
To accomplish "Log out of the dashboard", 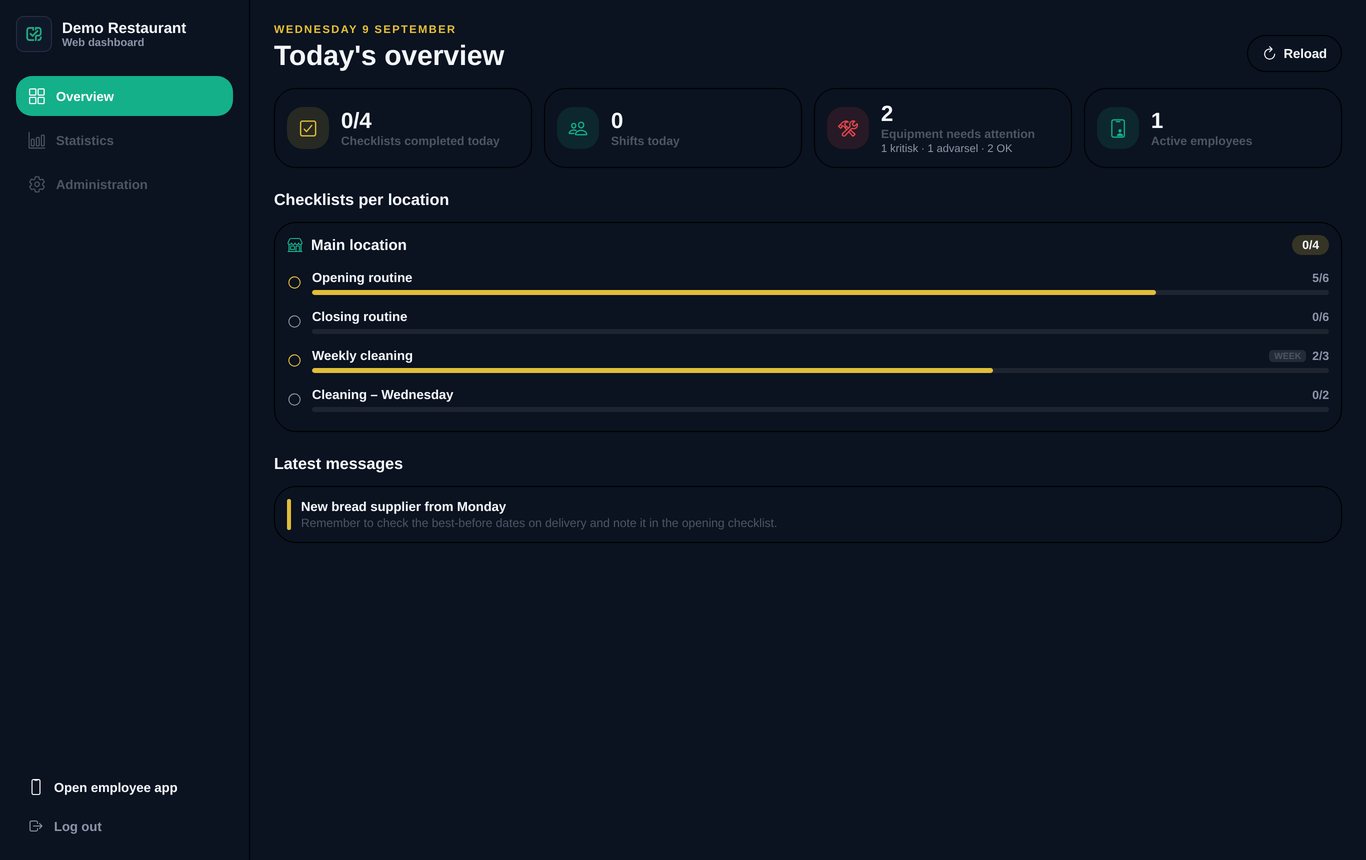I will point(124,826).
